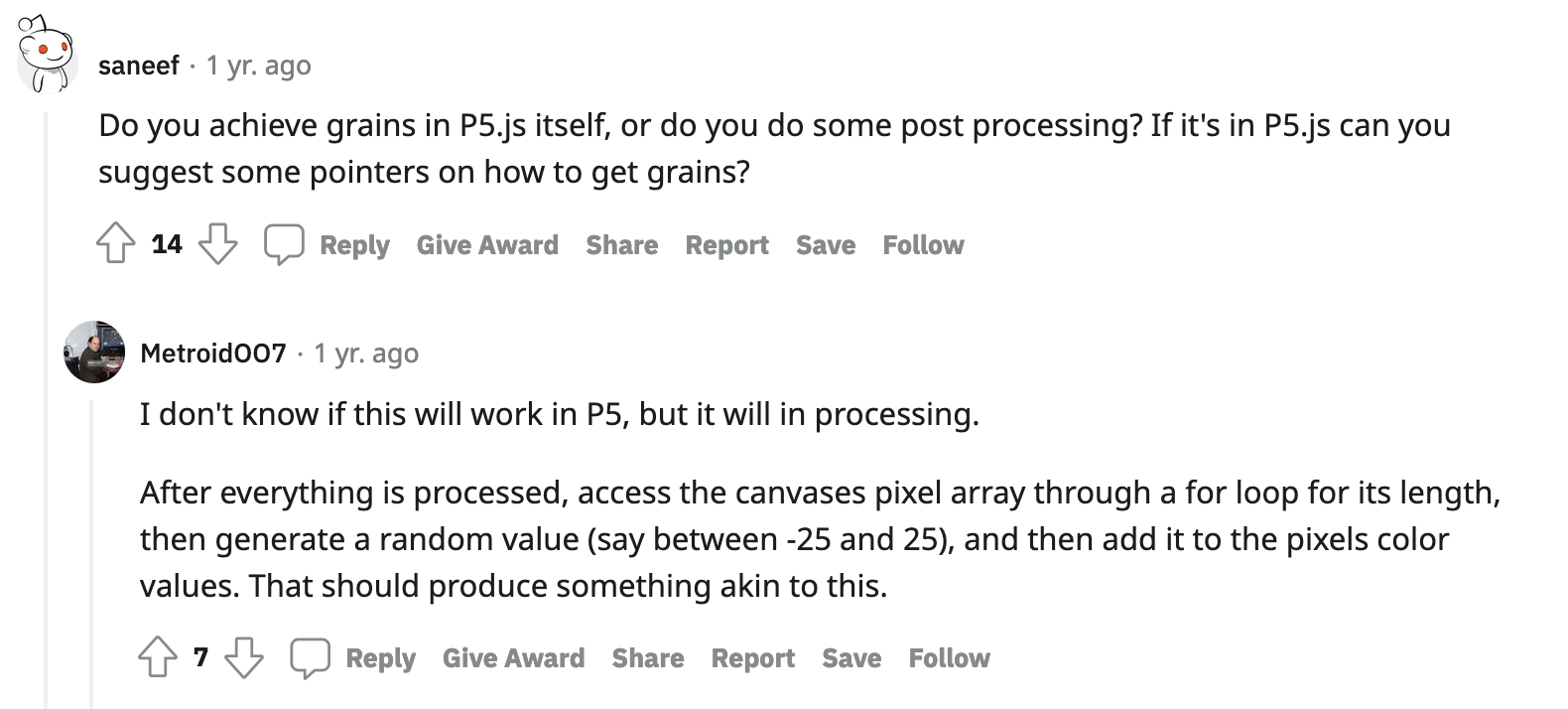Downvote saneef's comment

pyautogui.click(x=218, y=244)
